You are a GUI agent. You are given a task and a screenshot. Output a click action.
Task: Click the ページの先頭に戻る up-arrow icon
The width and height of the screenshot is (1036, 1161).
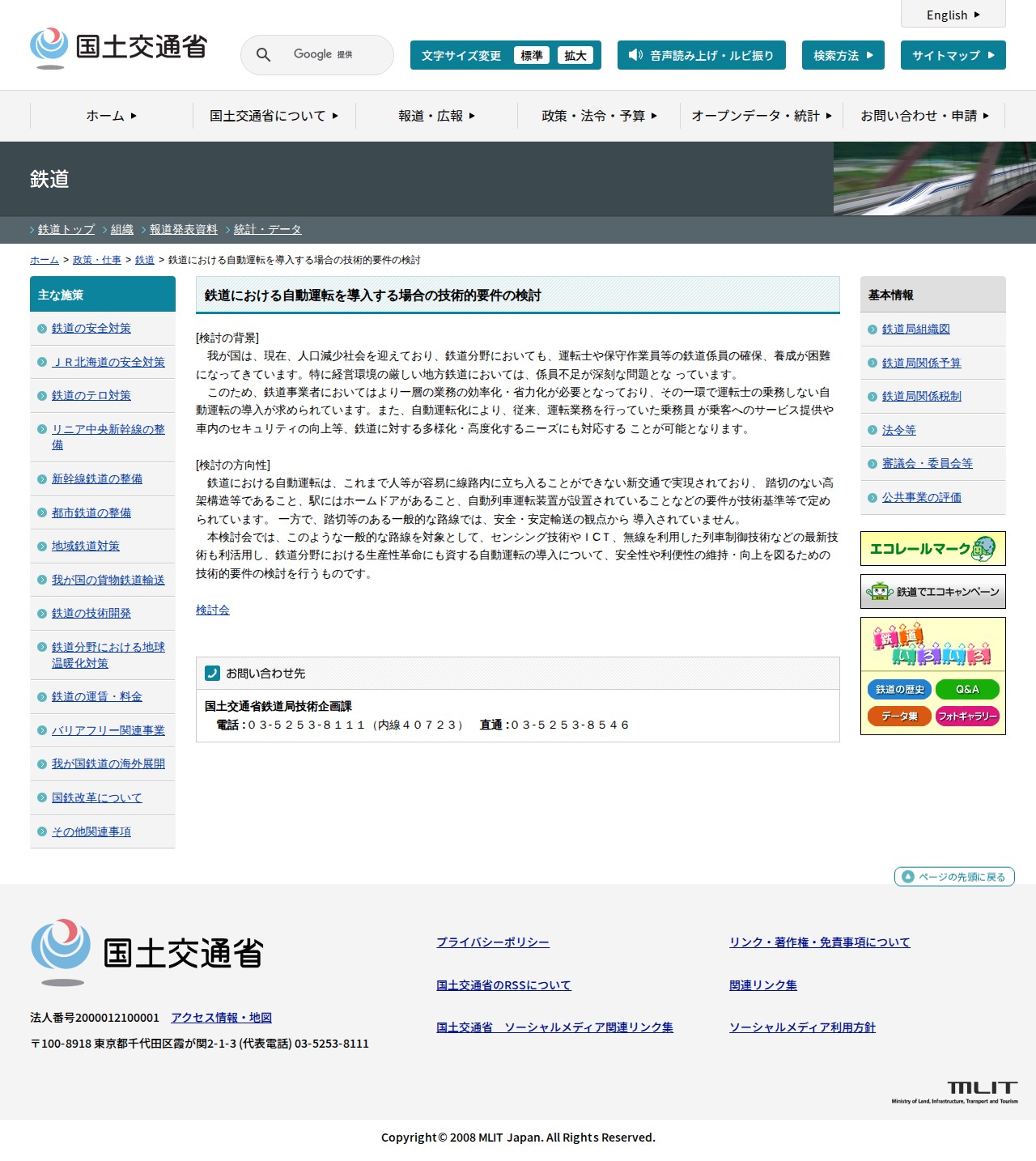pos(907,877)
